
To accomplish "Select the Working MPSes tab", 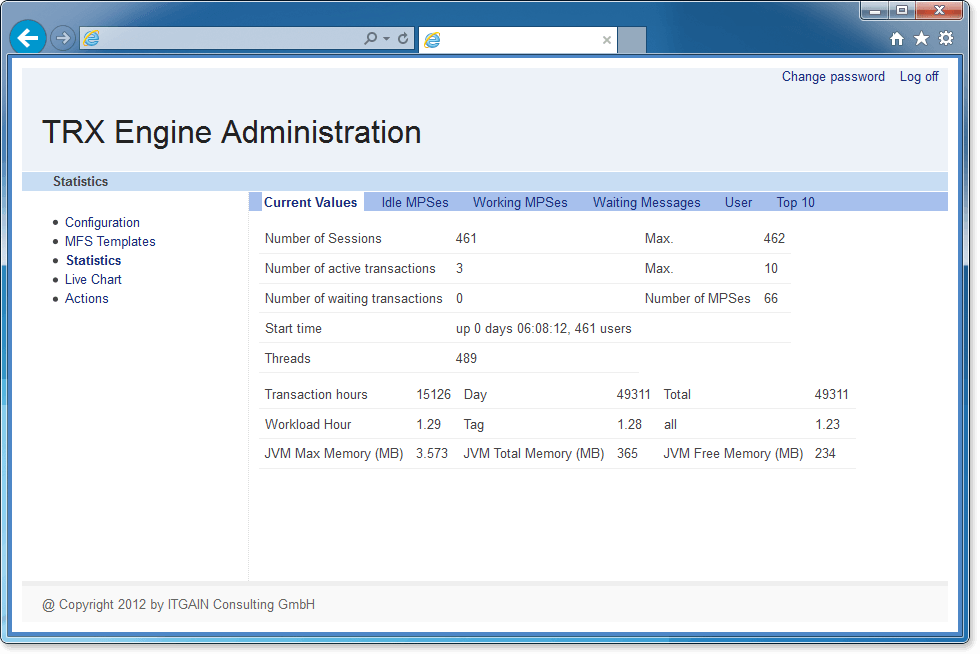I will click(x=520, y=202).
